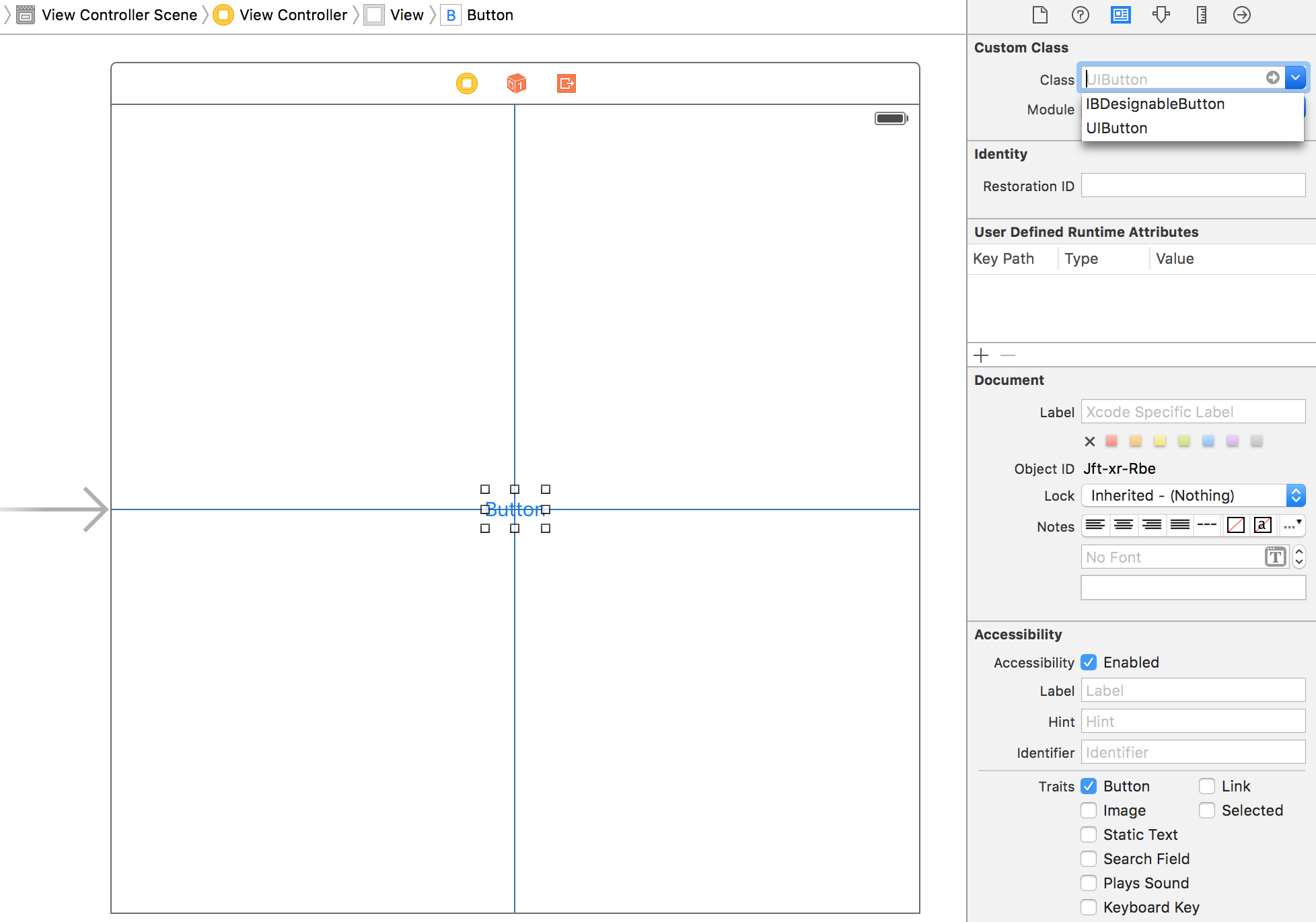1316x922 pixels.
Task: Click the View Controller yellow dock icon
Action: click(466, 83)
